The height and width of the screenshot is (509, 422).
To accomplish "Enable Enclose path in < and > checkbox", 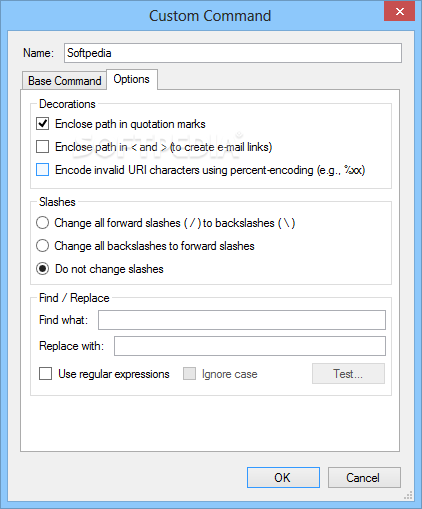I will (x=43, y=147).
